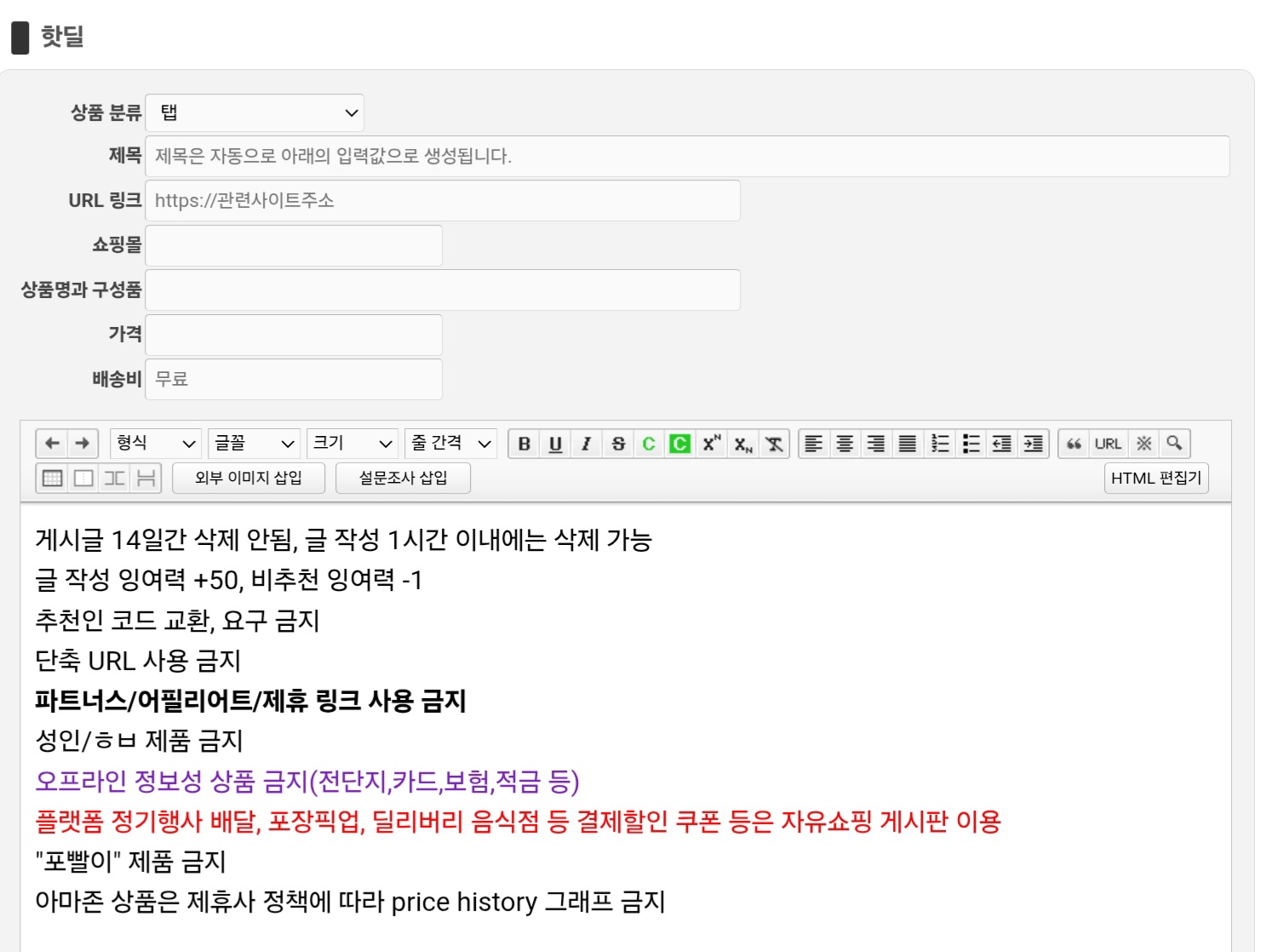Image resolution: width=1272 pixels, height=952 pixels.
Task: Center align the text
Action: pyautogui.click(x=845, y=444)
